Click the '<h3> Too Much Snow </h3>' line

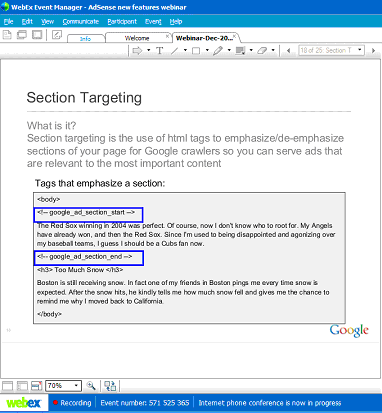pyautogui.click(x=80, y=270)
